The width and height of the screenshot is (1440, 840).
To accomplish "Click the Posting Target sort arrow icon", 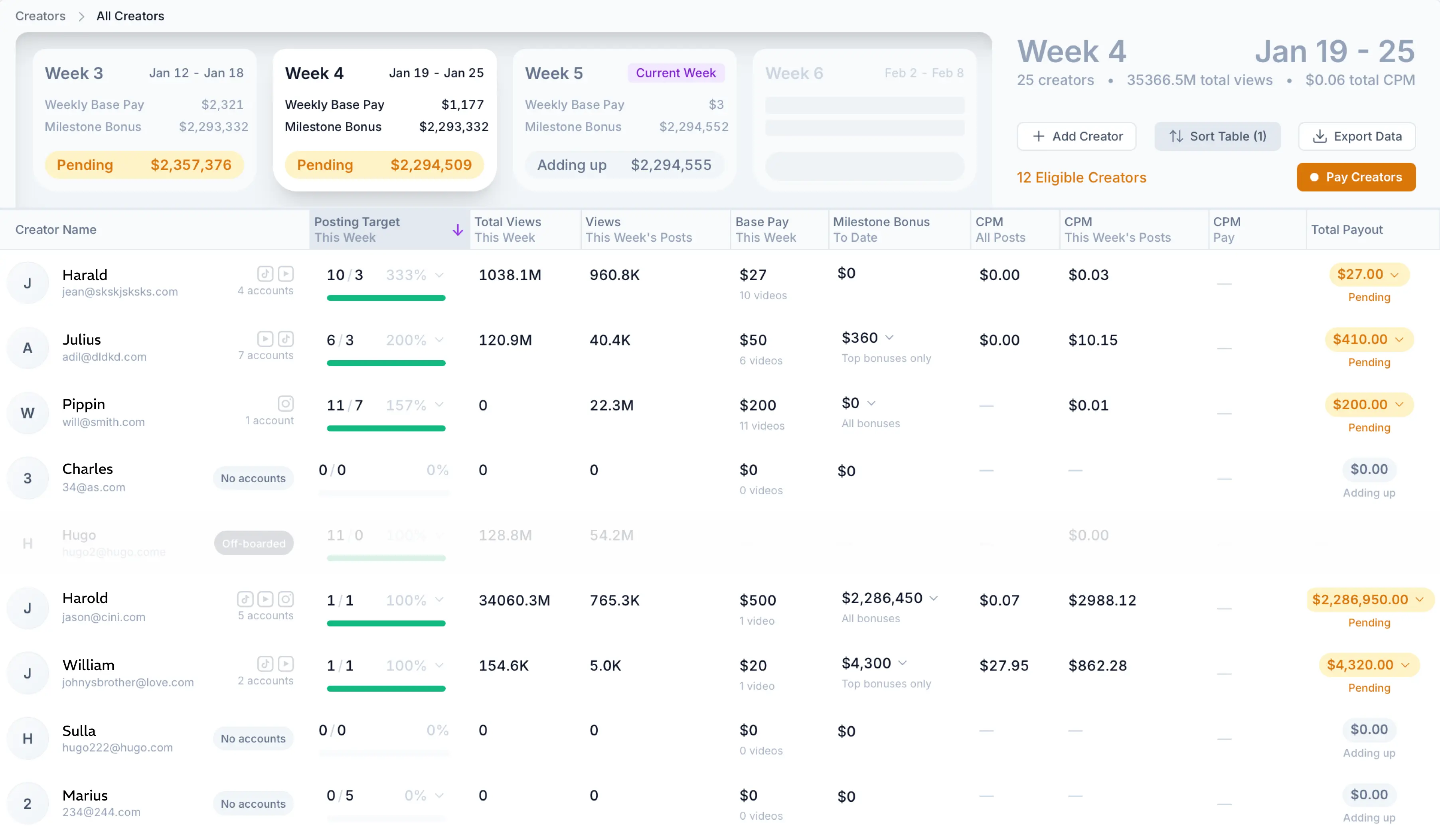I will (458, 230).
